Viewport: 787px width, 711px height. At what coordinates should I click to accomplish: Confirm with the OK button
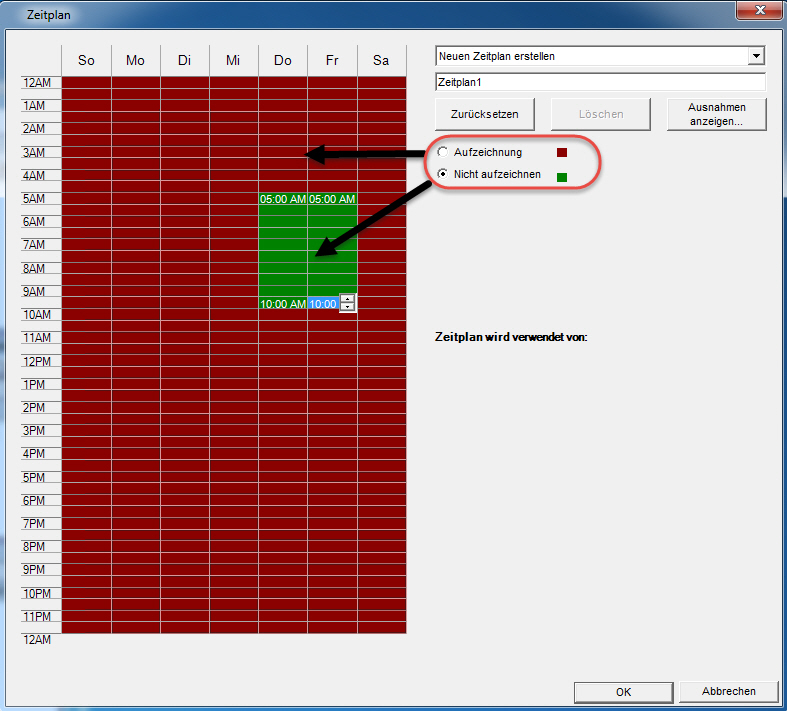click(x=623, y=692)
